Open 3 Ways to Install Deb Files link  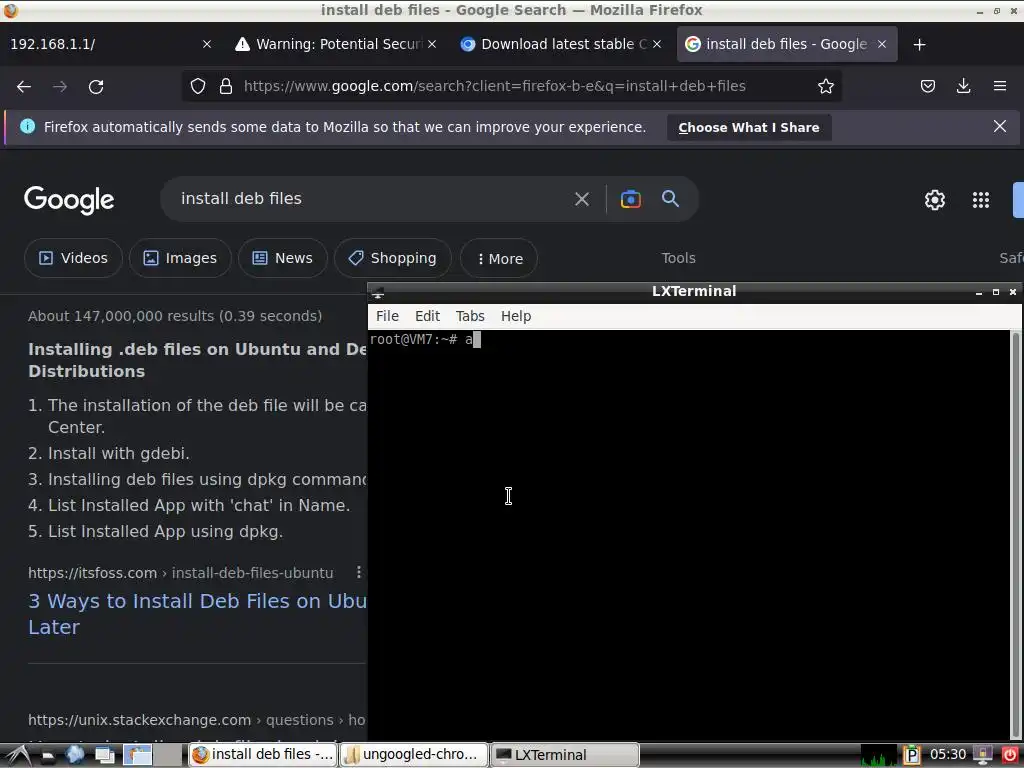pyautogui.click(x=197, y=614)
